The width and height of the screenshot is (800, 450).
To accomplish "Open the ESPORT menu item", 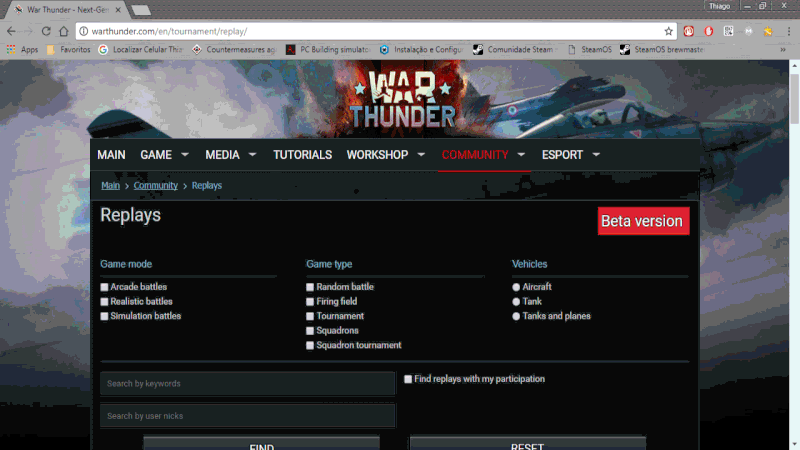I will [x=562, y=155].
